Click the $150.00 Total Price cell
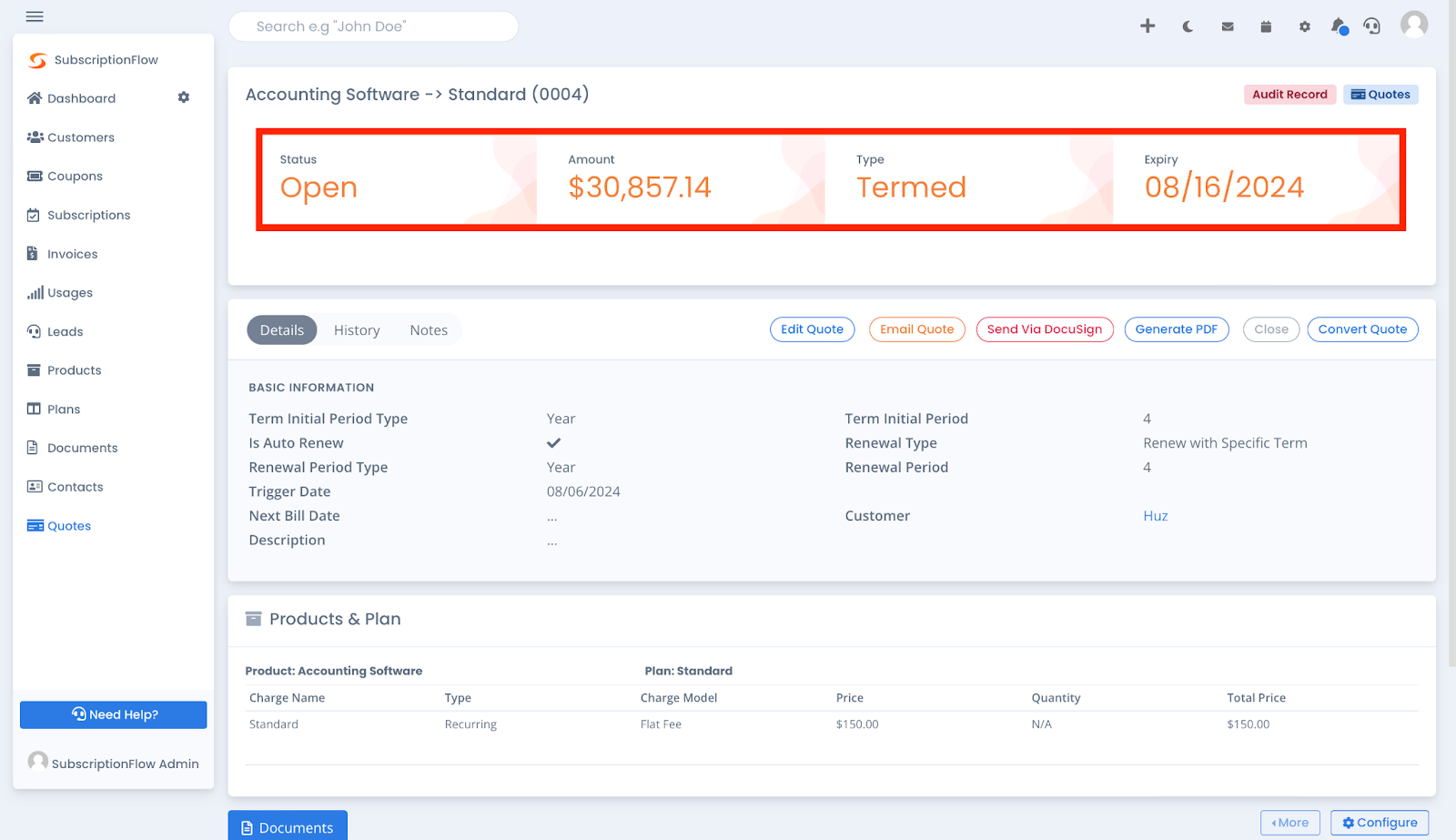 click(1248, 724)
